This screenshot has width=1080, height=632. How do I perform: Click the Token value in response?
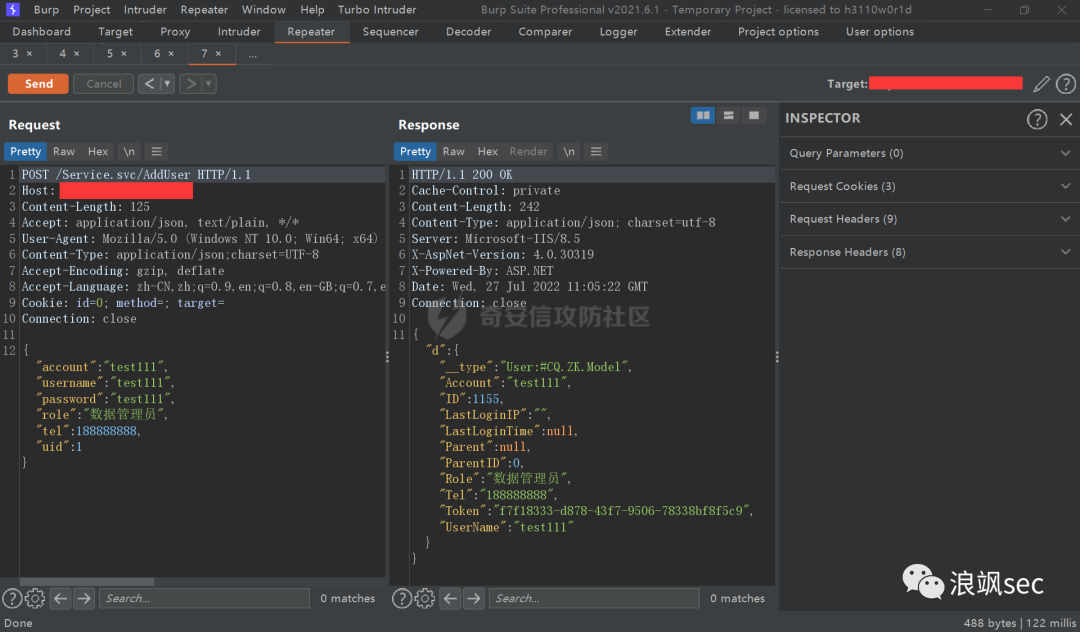(x=623, y=511)
